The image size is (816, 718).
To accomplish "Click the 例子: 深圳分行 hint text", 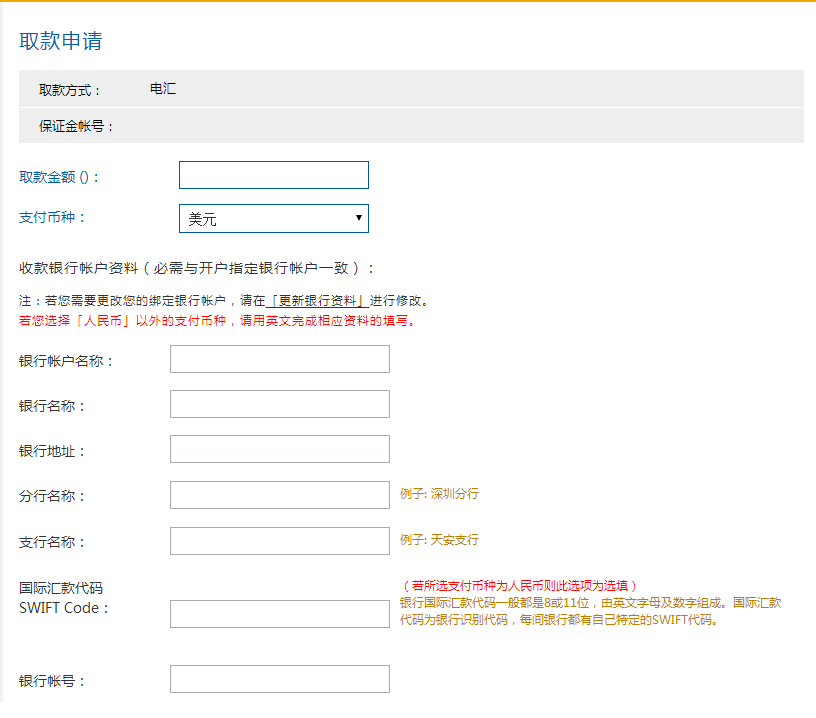I will coord(439,494).
